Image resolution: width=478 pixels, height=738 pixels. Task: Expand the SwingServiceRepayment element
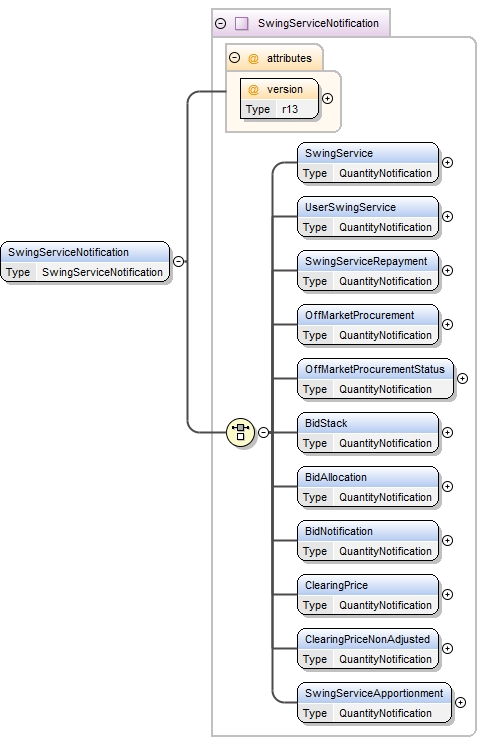(447, 270)
